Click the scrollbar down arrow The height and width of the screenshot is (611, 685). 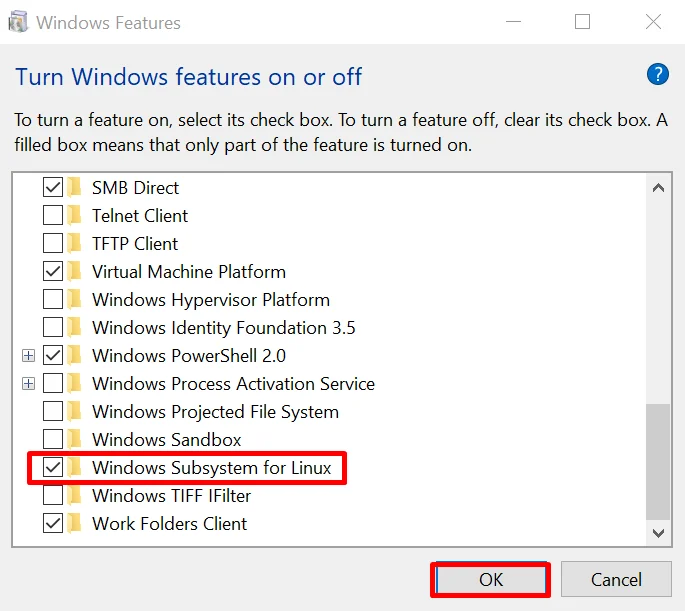click(x=657, y=534)
